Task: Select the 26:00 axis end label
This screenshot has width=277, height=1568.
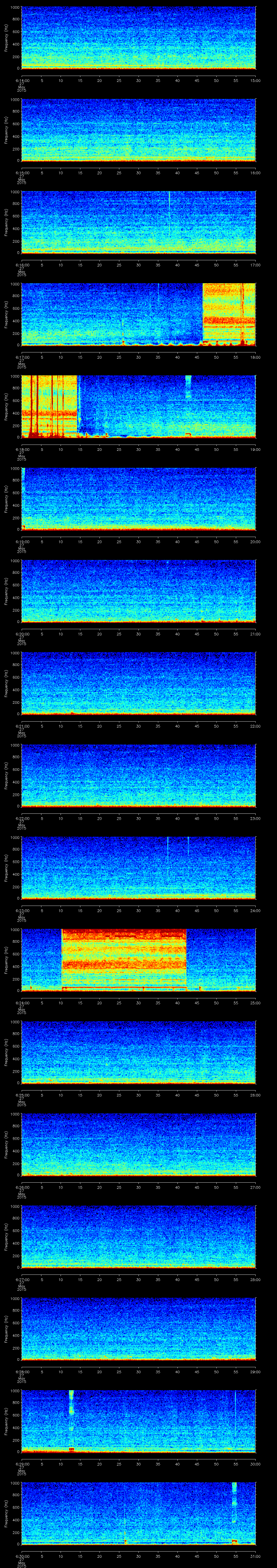Action: 256,1095
